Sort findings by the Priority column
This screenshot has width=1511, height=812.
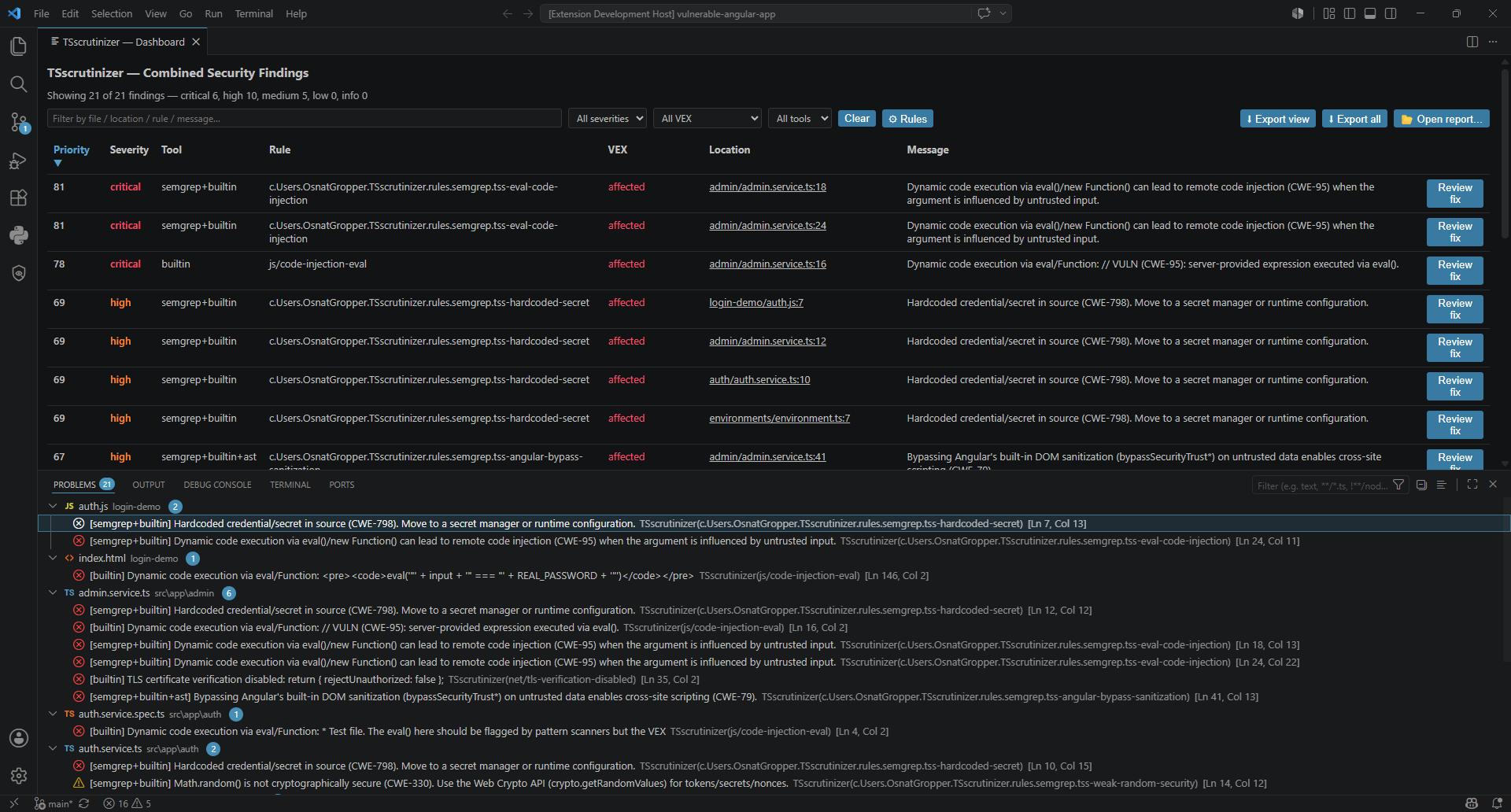pyautogui.click(x=71, y=150)
